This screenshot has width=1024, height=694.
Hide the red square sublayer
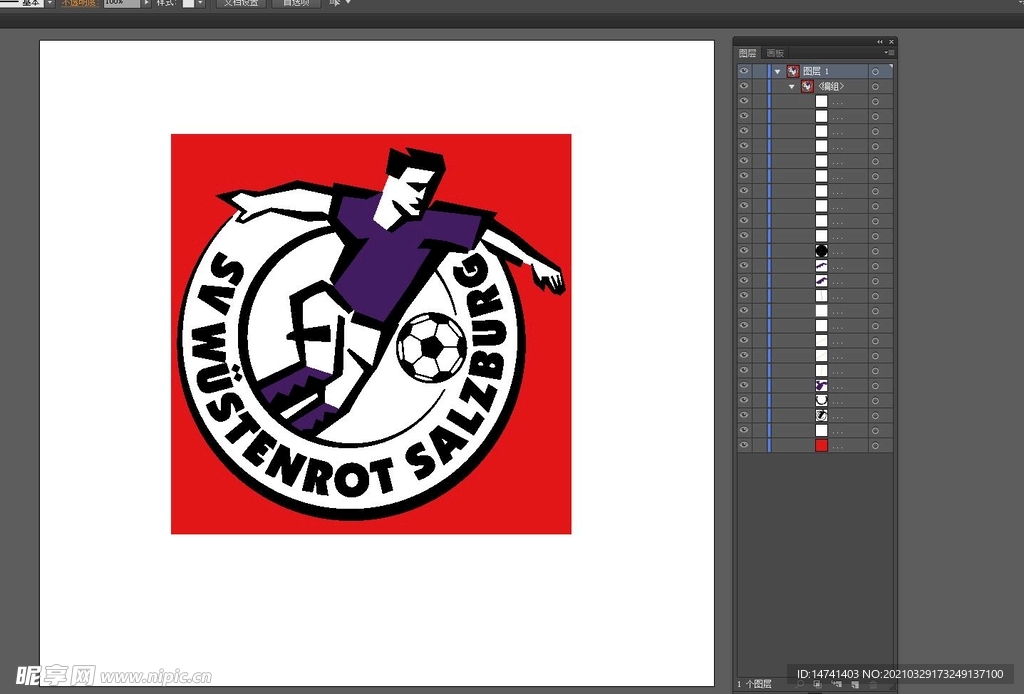[x=744, y=445]
